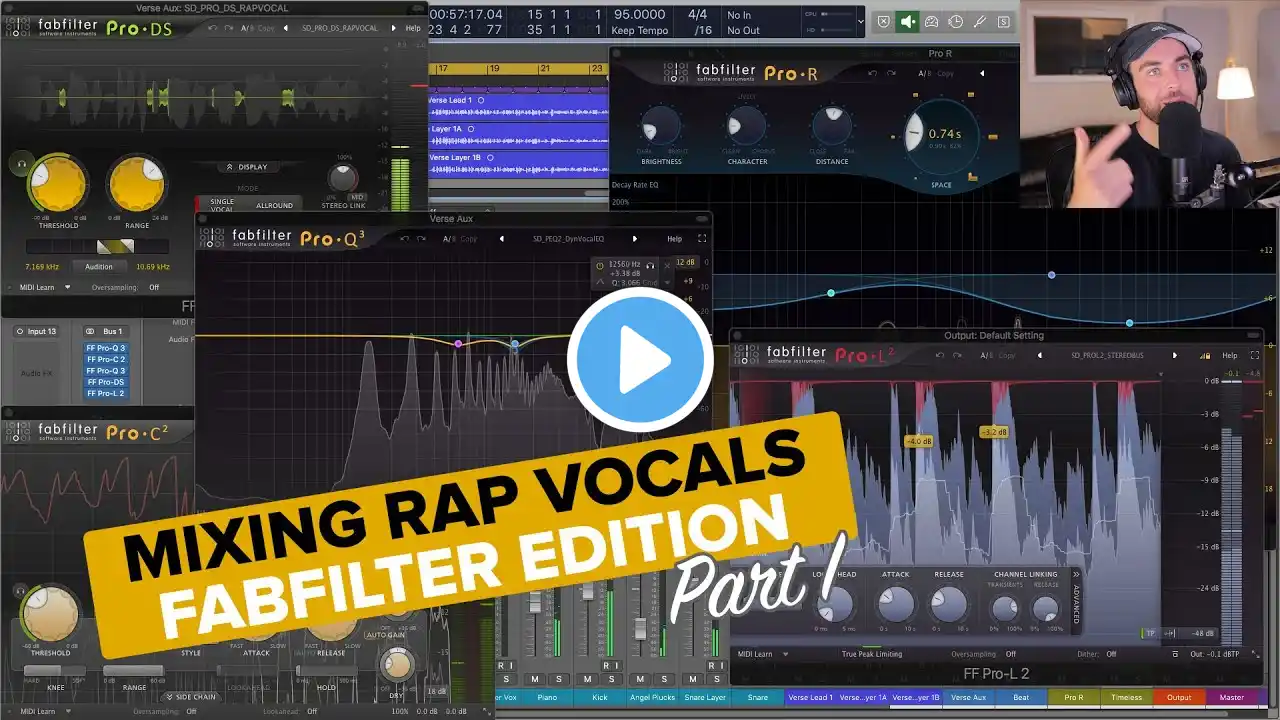Go to the next preset in Pro-DS

coord(394,28)
